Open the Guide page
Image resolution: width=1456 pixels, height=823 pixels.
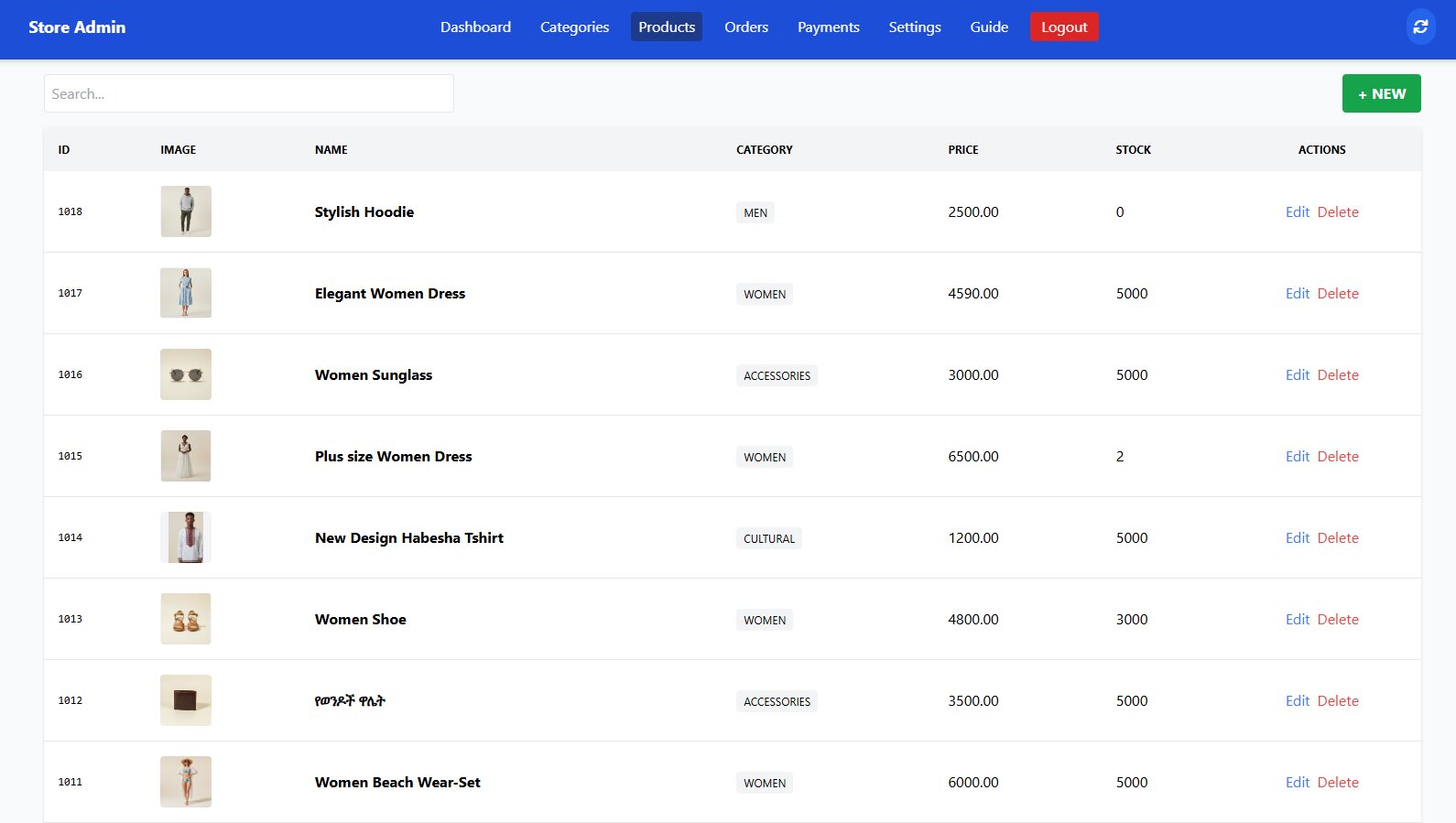[989, 27]
